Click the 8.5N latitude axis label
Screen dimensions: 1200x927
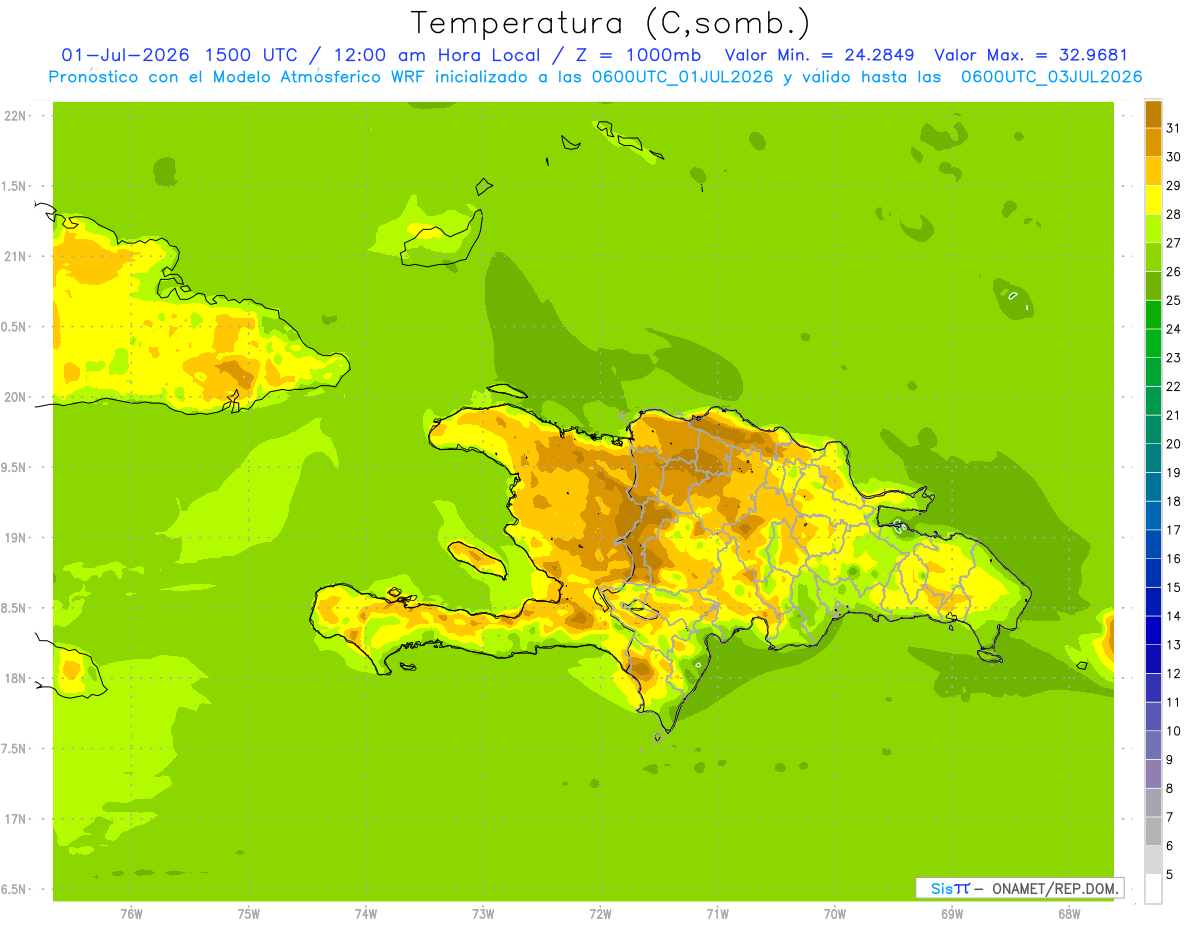point(15,608)
